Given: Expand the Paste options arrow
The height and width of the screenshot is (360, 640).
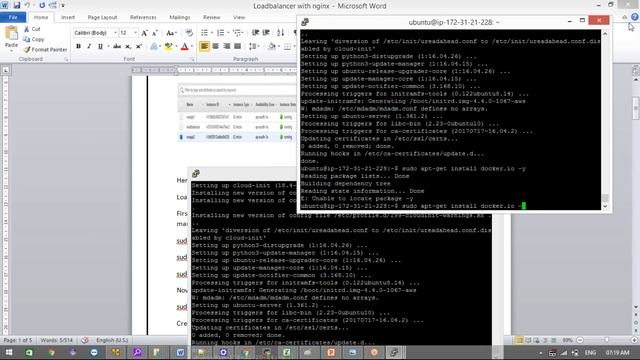Looking at the screenshot, I should (11, 50).
